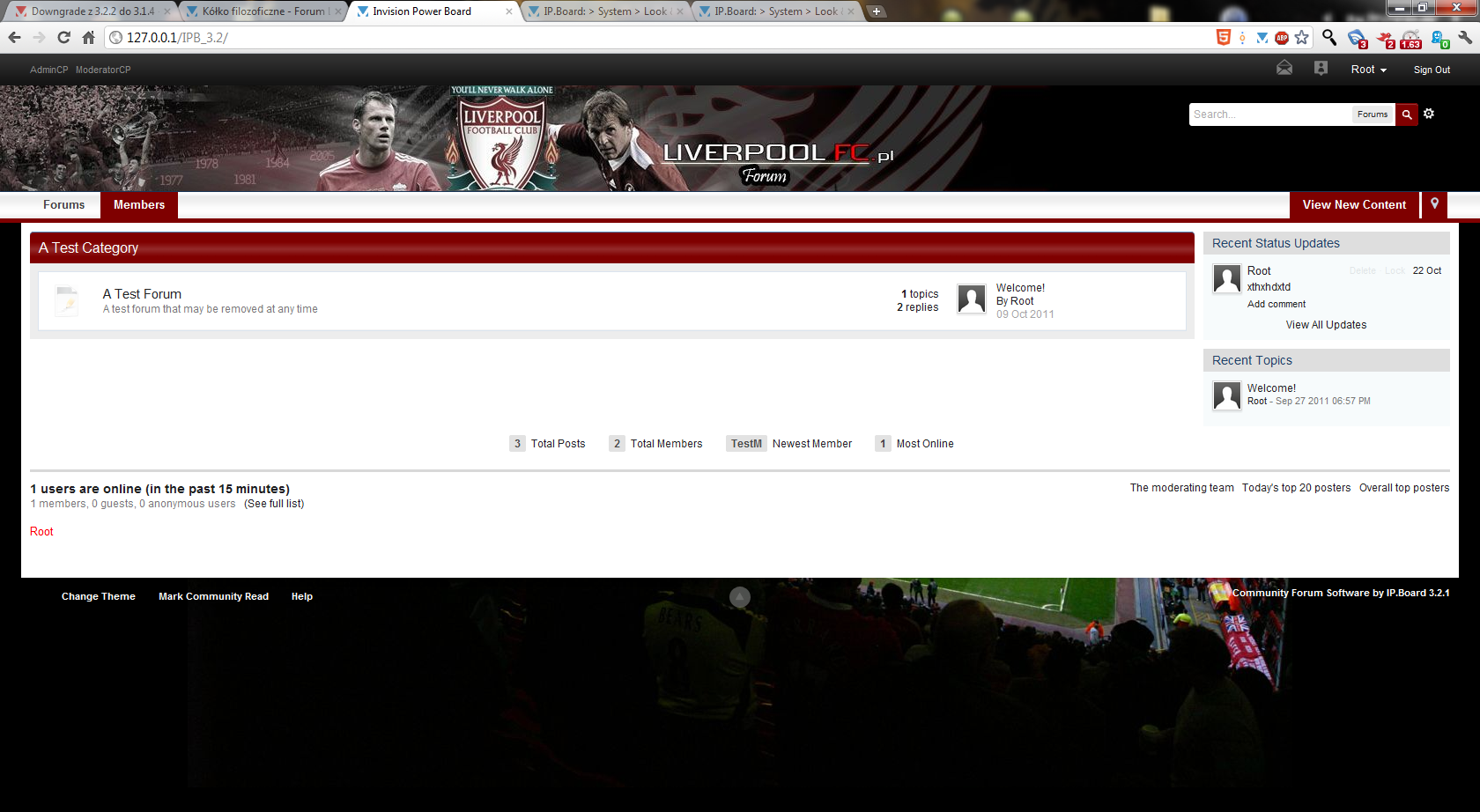1480x812 pixels.
Task: Switch to the Members navigation tab
Action: [x=139, y=204]
